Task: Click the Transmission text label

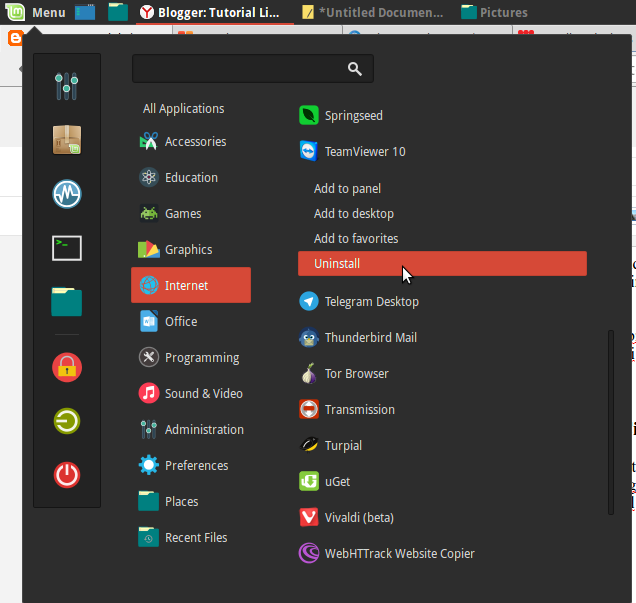Action: pos(360,410)
